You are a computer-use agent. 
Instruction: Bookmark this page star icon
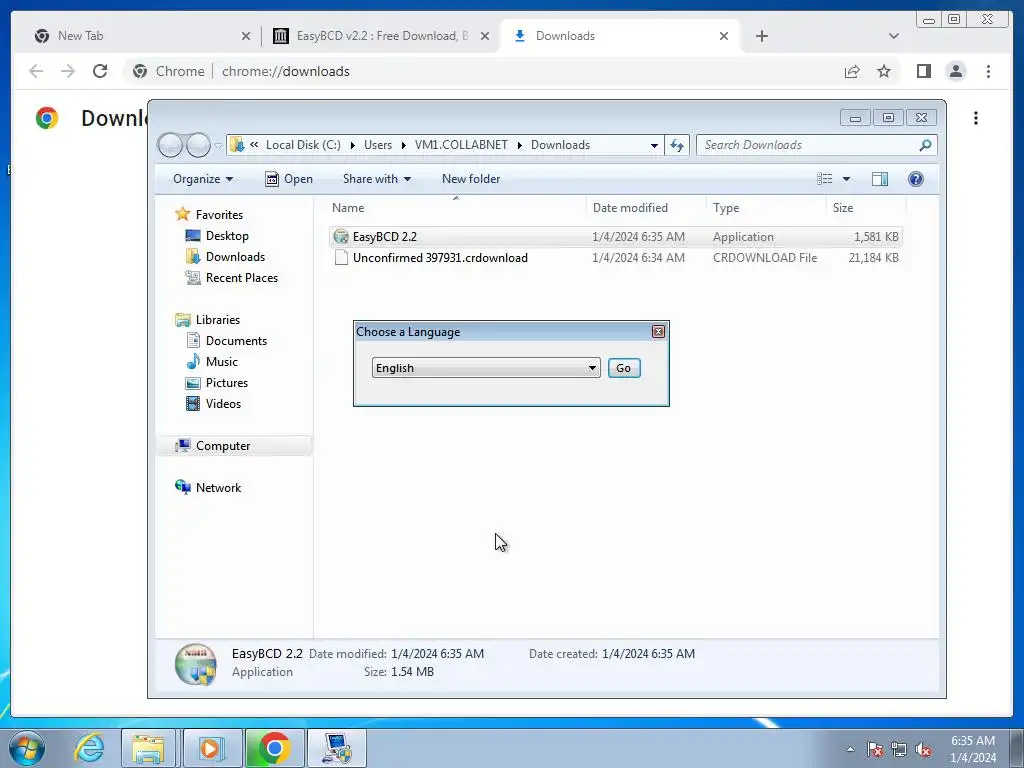(884, 71)
